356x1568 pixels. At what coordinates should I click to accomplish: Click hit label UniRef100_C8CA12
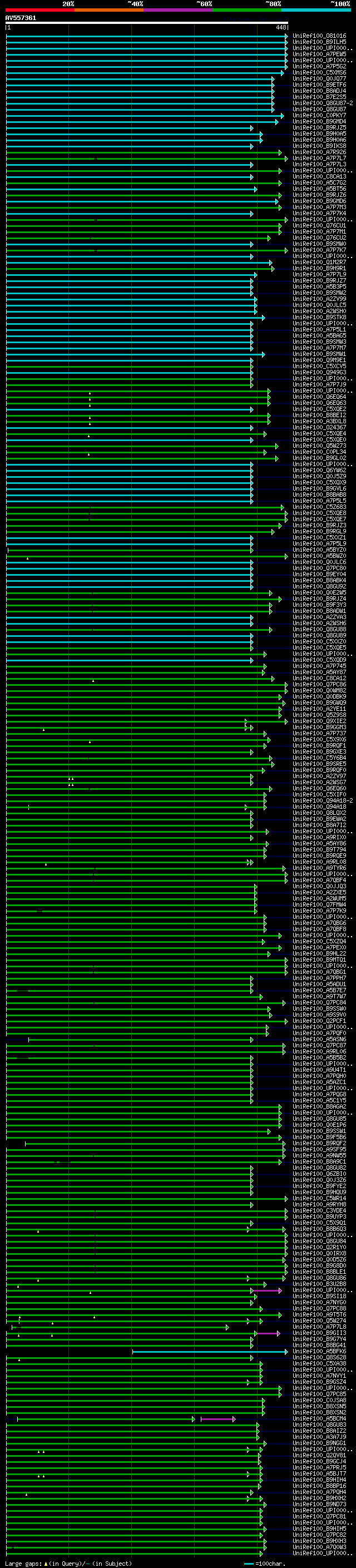tap(319, 678)
